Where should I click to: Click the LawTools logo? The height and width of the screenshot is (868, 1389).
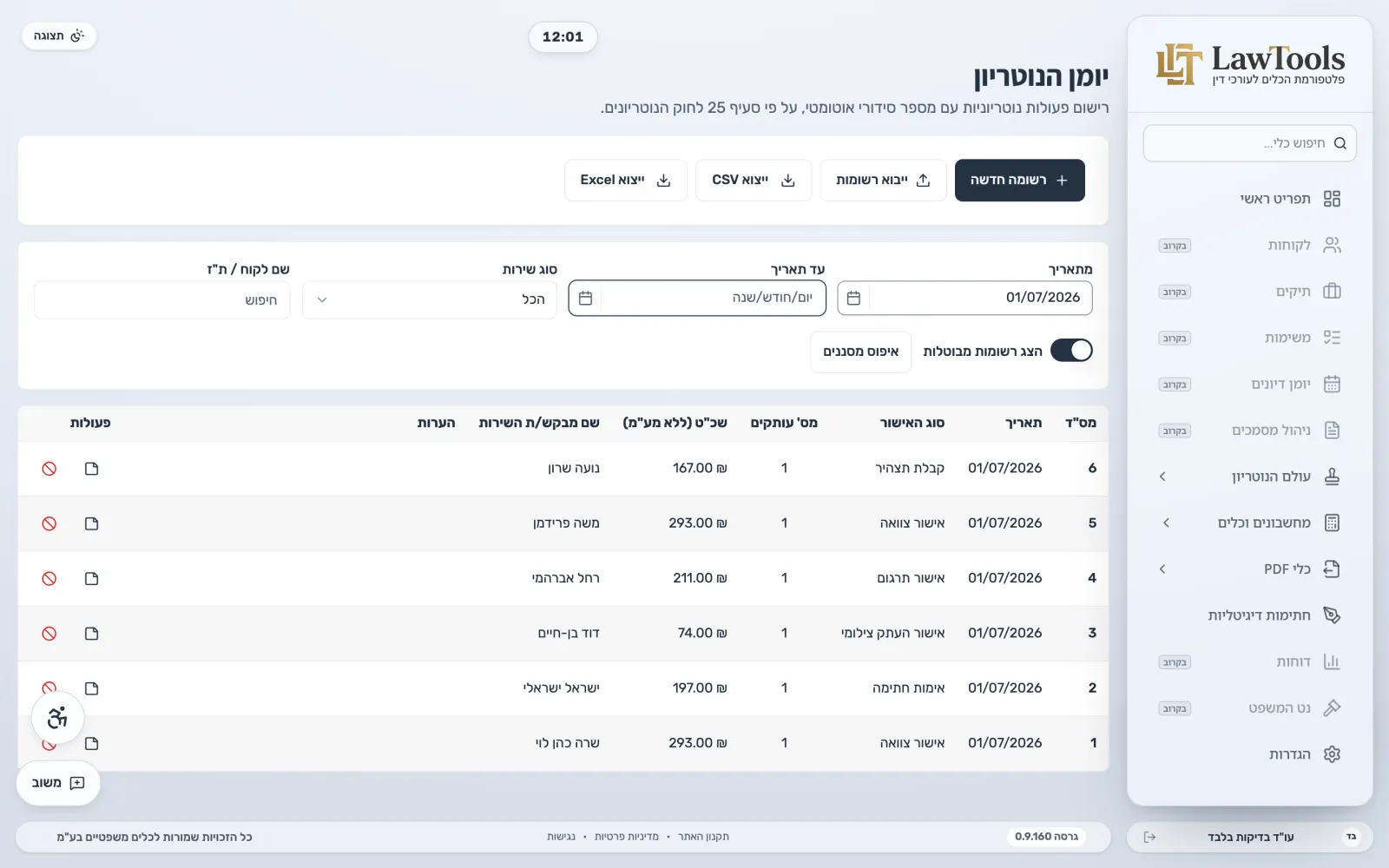click(x=1250, y=64)
